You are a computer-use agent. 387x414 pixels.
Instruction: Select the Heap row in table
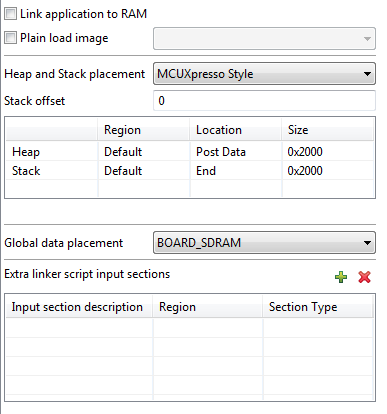pos(190,152)
